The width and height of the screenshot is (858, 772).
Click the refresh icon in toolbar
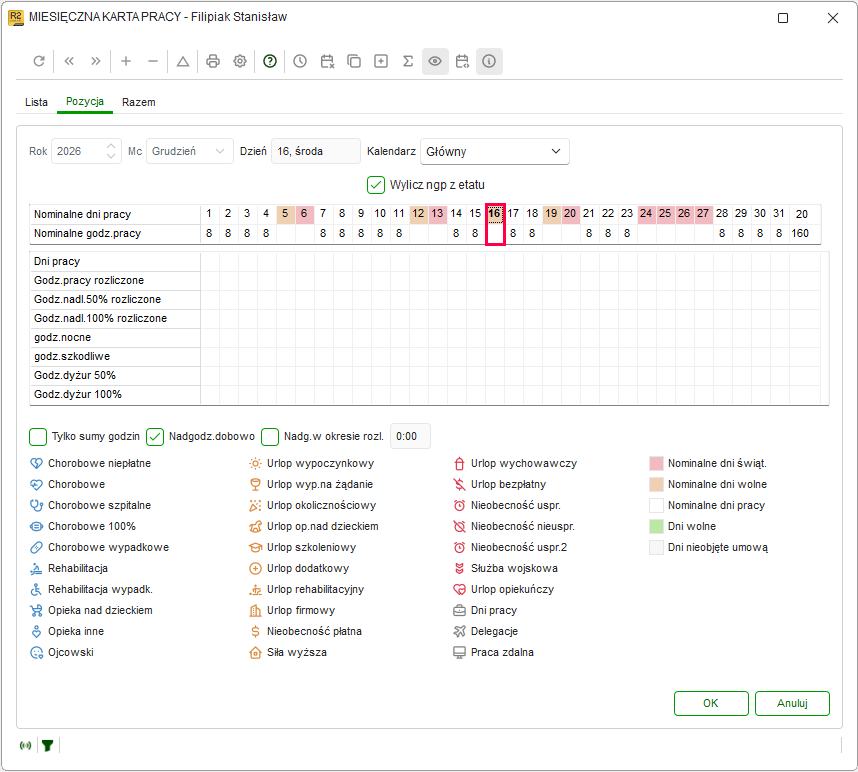tap(39, 61)
